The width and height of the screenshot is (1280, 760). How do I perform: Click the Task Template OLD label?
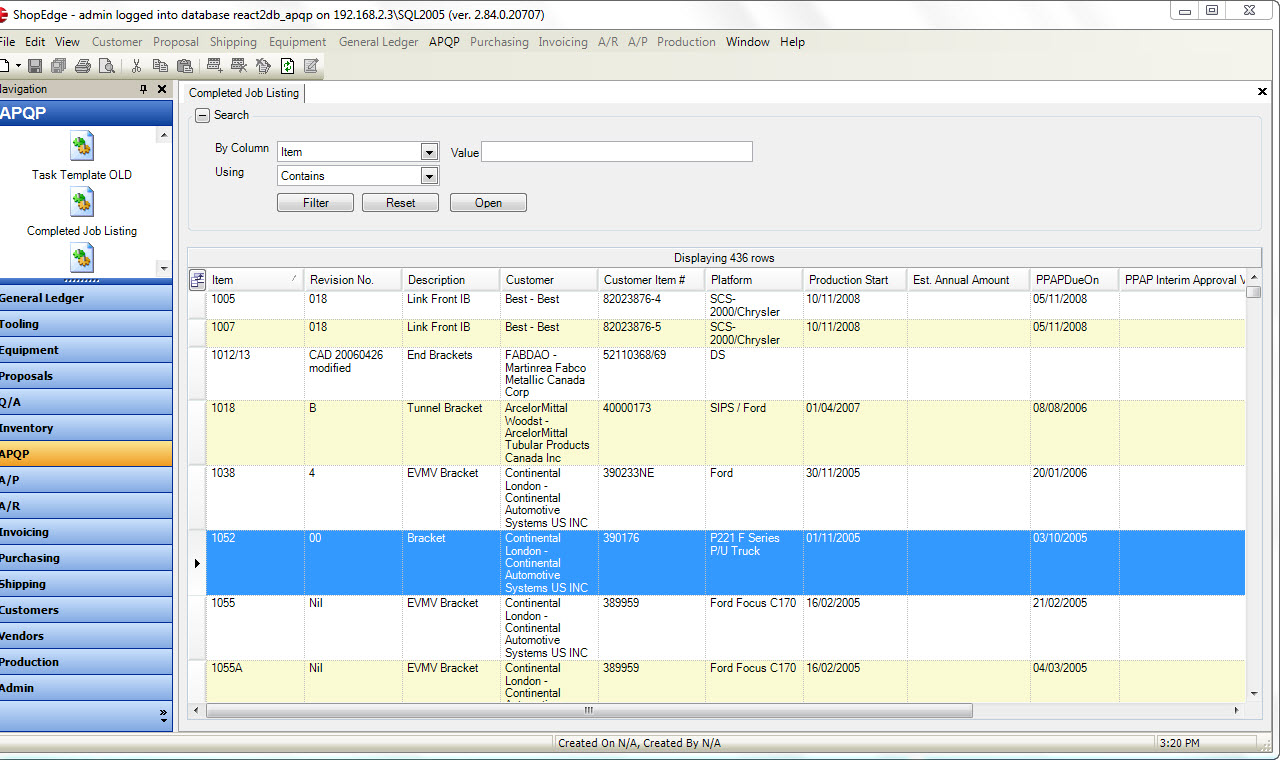click(82, 175)
